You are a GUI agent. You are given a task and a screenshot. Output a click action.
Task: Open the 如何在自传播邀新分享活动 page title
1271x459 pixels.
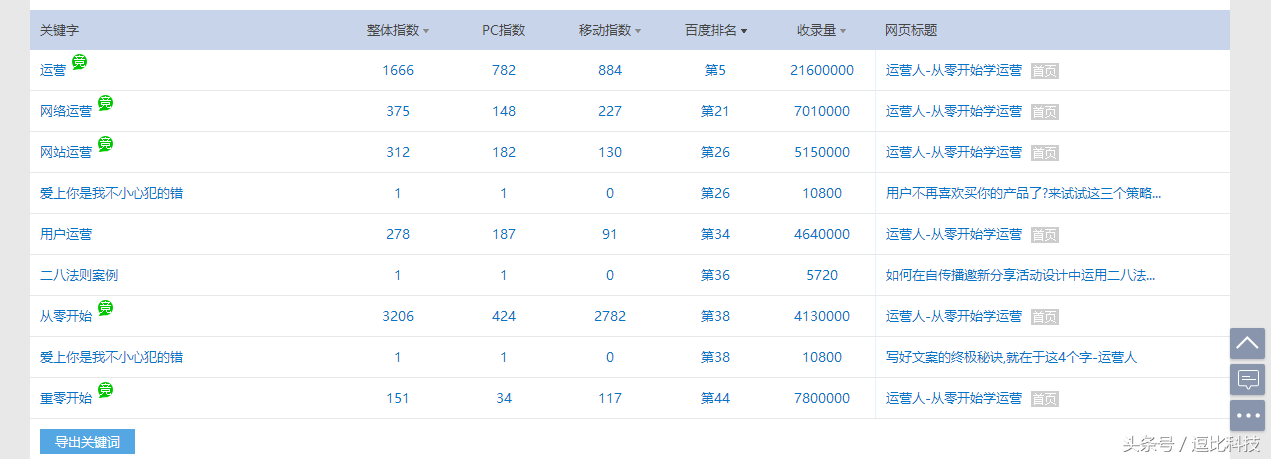pos(1021,276)
